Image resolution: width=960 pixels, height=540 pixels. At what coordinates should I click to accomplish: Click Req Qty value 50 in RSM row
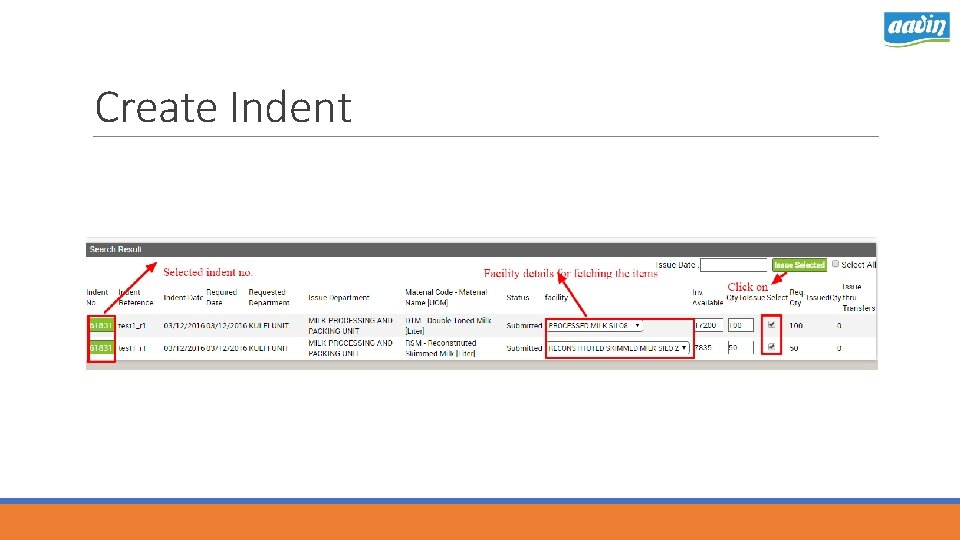[793, 348]
